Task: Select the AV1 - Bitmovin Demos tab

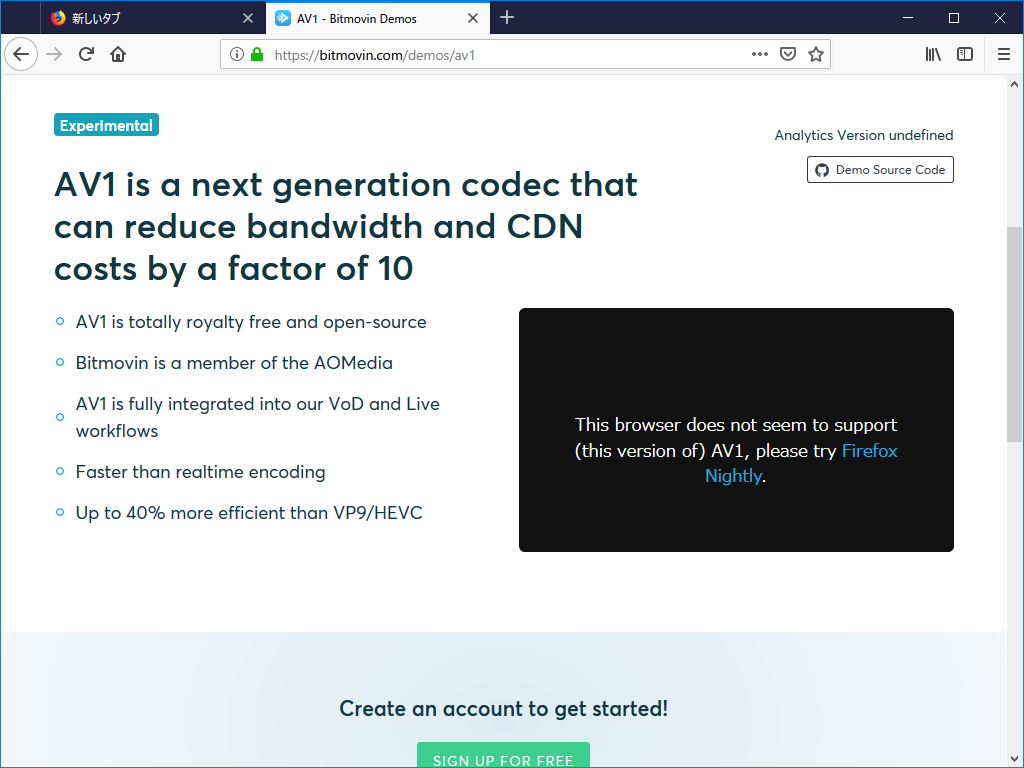Action: (x=360, y=17)
